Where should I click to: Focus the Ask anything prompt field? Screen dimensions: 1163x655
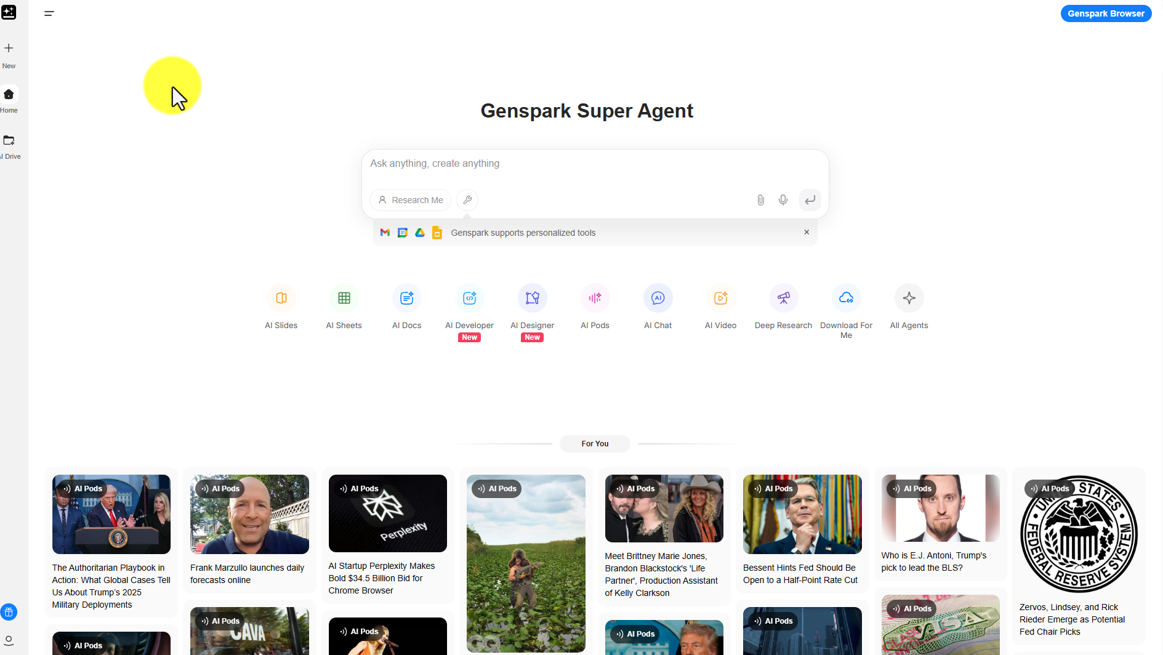pyautogui.click(x=595, y=163)
